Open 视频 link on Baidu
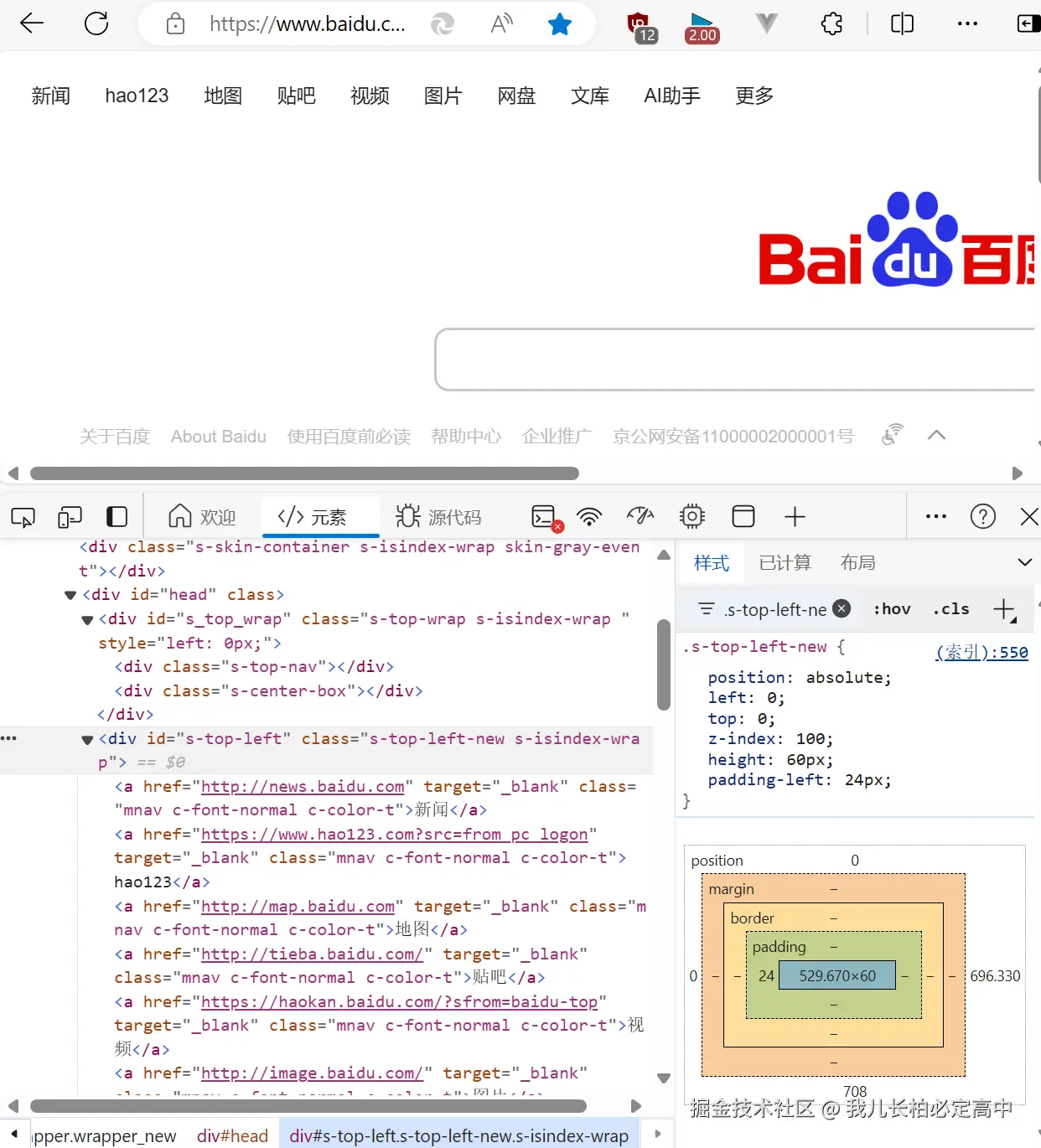The height and width of the screenshot is (1148, 1041). [x=370, y=96]
